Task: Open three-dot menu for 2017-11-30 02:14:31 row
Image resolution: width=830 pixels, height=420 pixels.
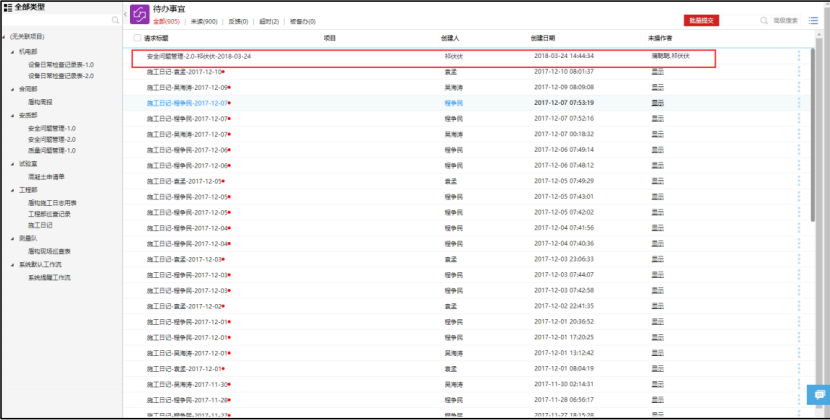Action: (x=799, y=385)
